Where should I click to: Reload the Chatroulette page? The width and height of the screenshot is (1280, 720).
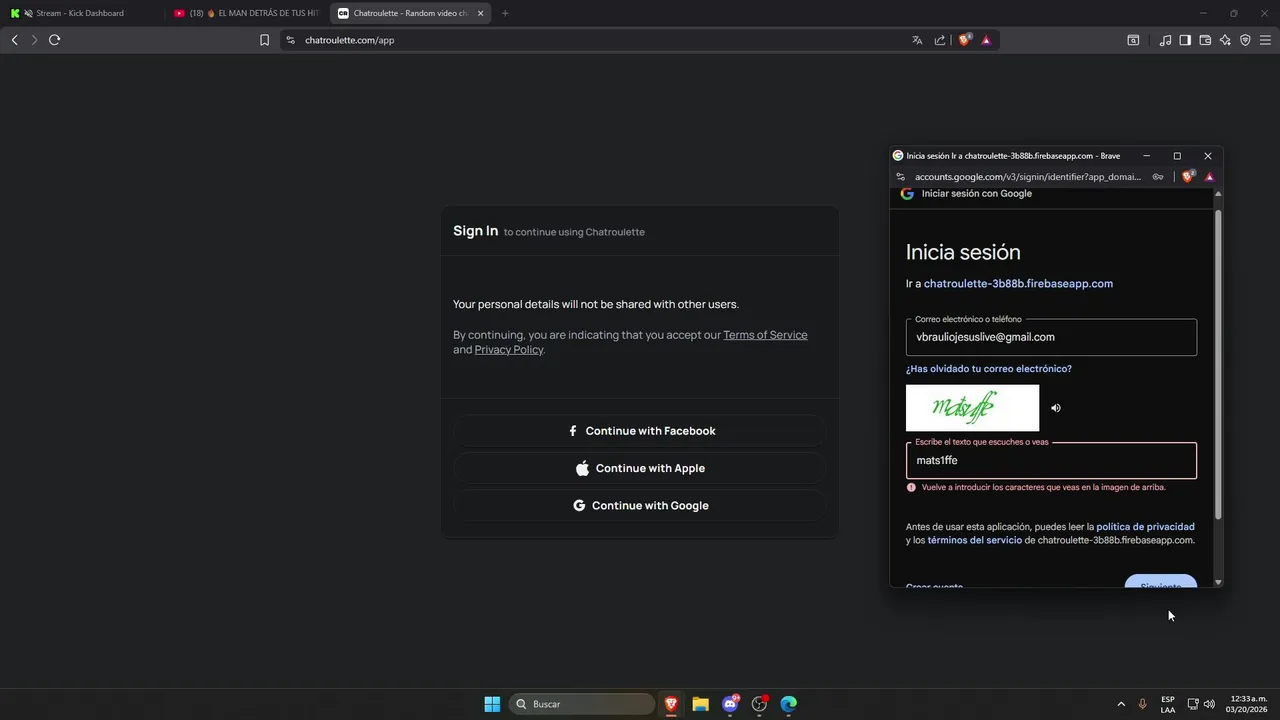pos(54,40)
